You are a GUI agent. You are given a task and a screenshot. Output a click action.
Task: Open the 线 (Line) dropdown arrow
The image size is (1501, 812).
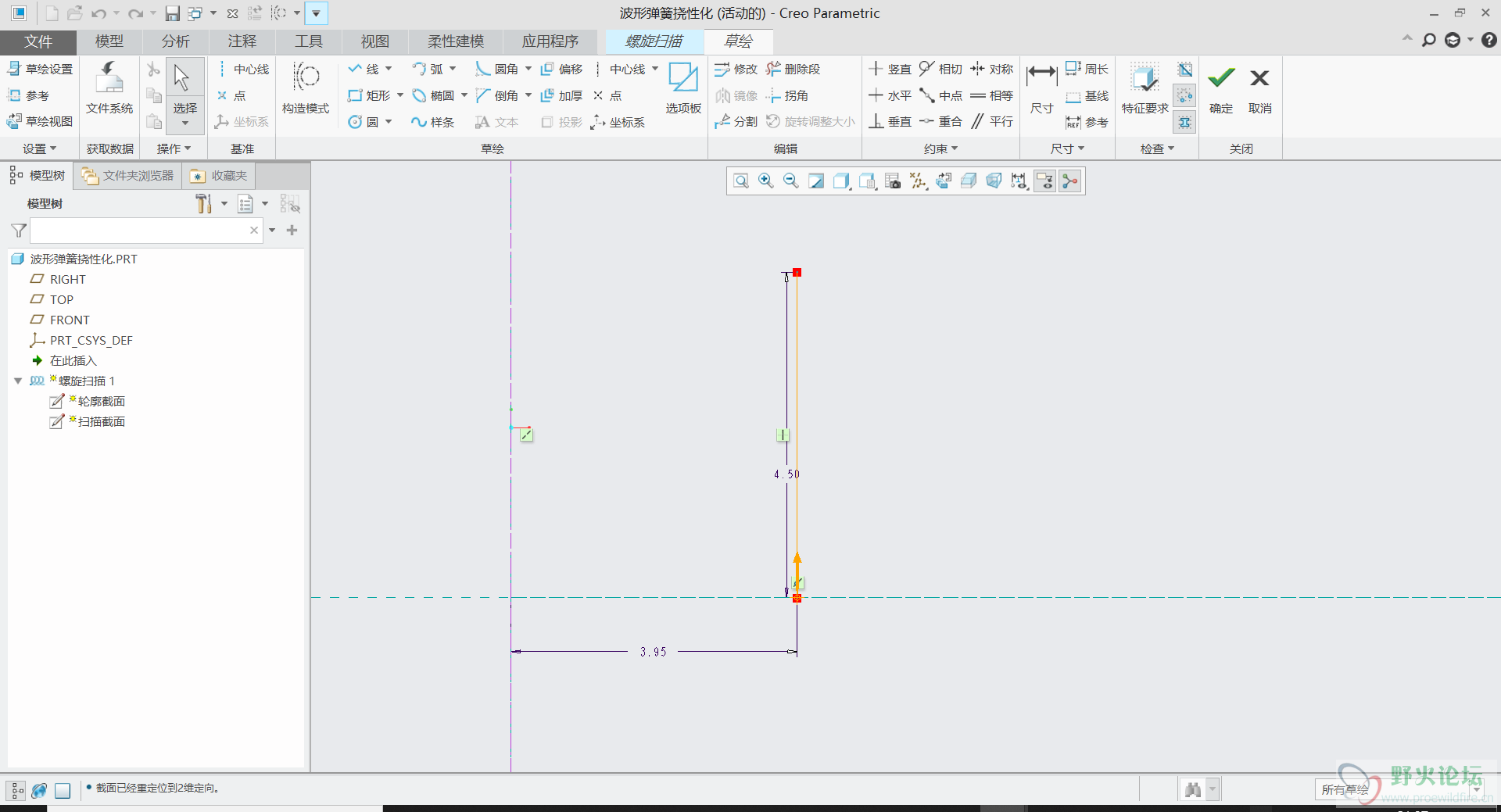(x=389, y=69)
